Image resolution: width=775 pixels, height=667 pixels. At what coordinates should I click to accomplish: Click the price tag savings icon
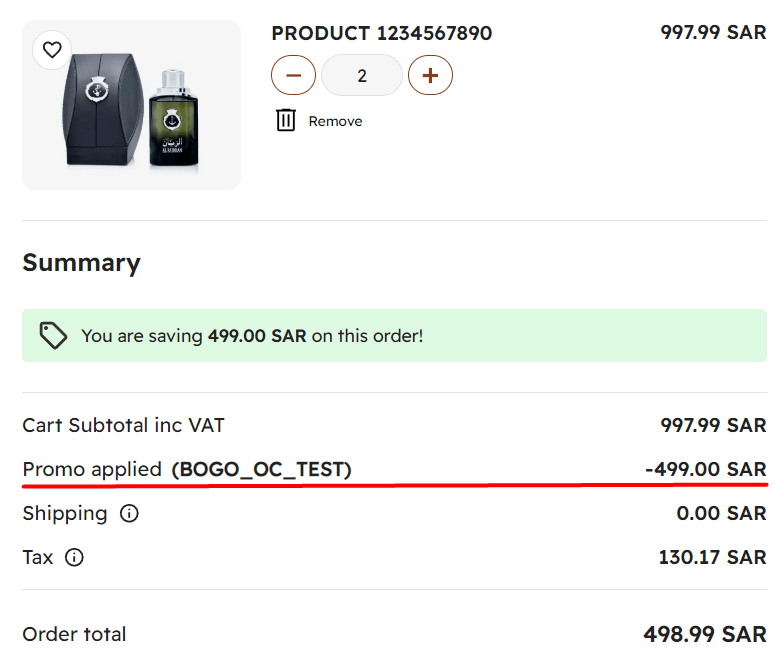coord(53,336)
